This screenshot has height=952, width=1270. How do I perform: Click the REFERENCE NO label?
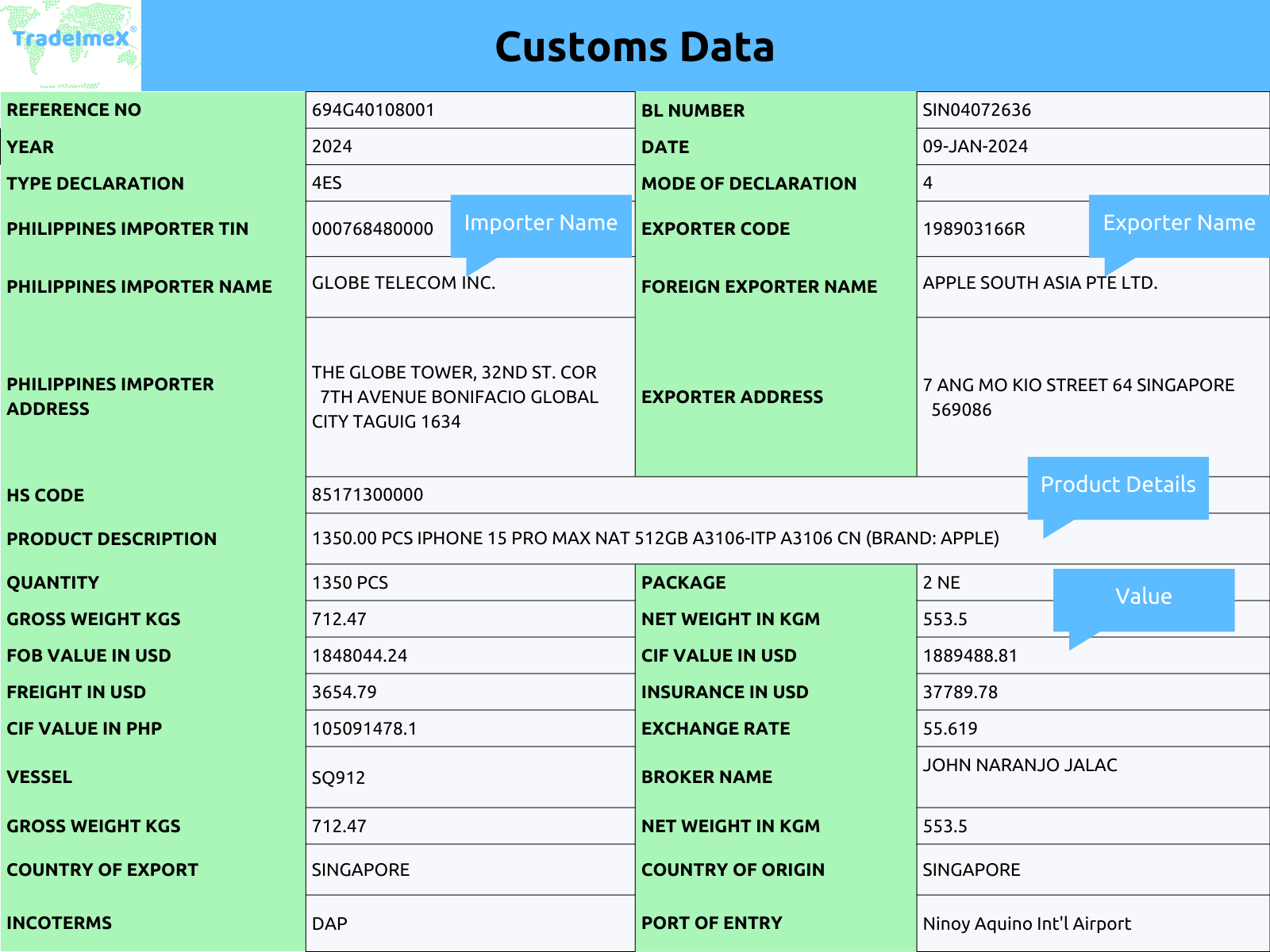click(74, 109)
